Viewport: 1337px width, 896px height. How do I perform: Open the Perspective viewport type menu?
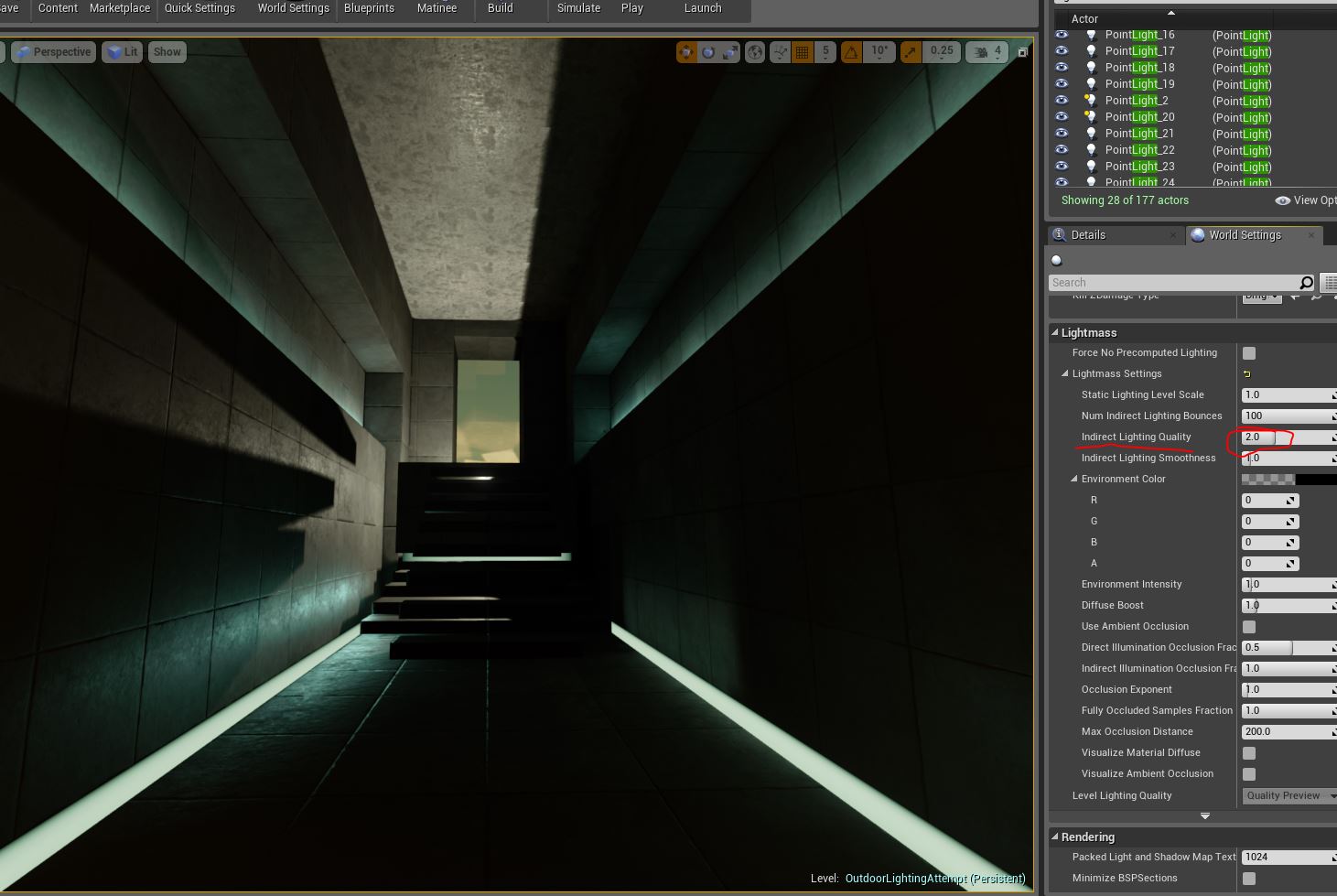[x=54, y=52]
